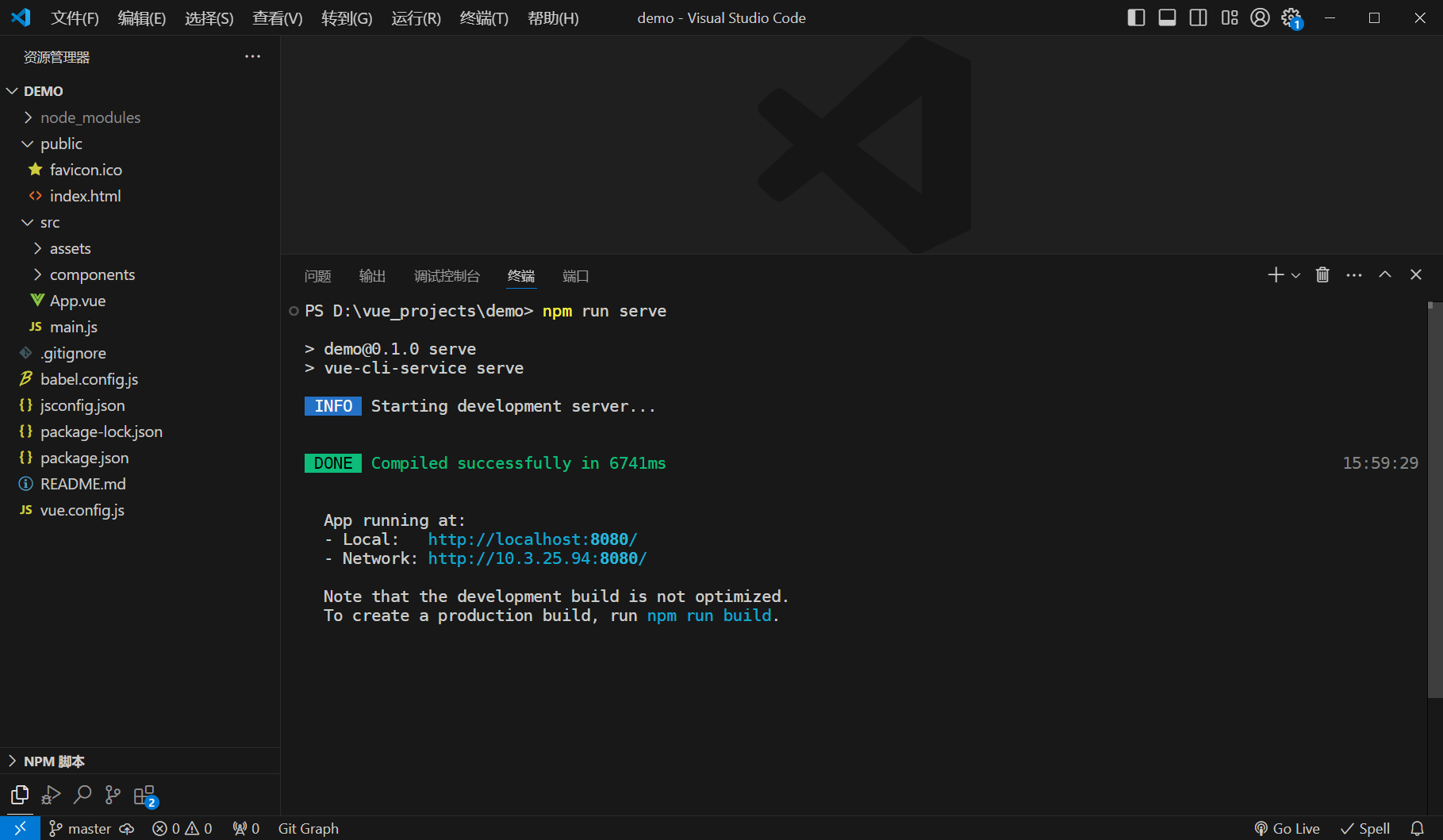Kill terminal with trash icon
Image resolution: width=1443 pixels, height=840 pixels.
pos(1322,274)
